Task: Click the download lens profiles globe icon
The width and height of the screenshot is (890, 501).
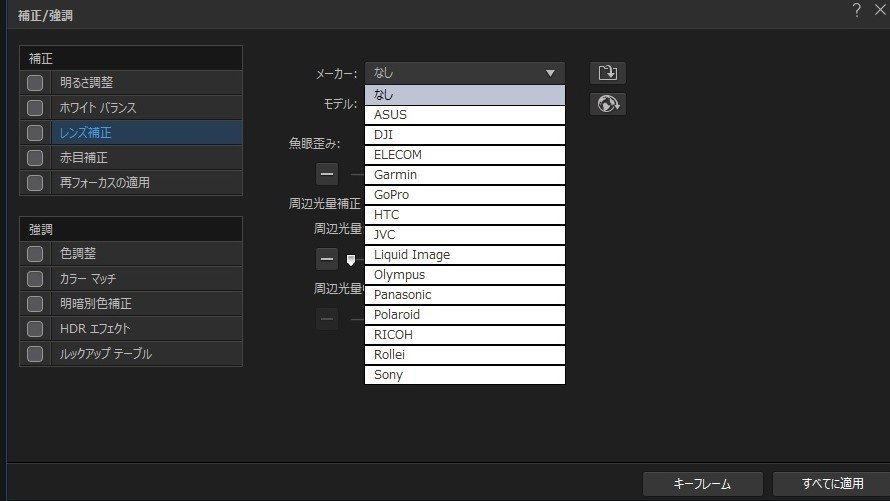Action: click(607, 104)
